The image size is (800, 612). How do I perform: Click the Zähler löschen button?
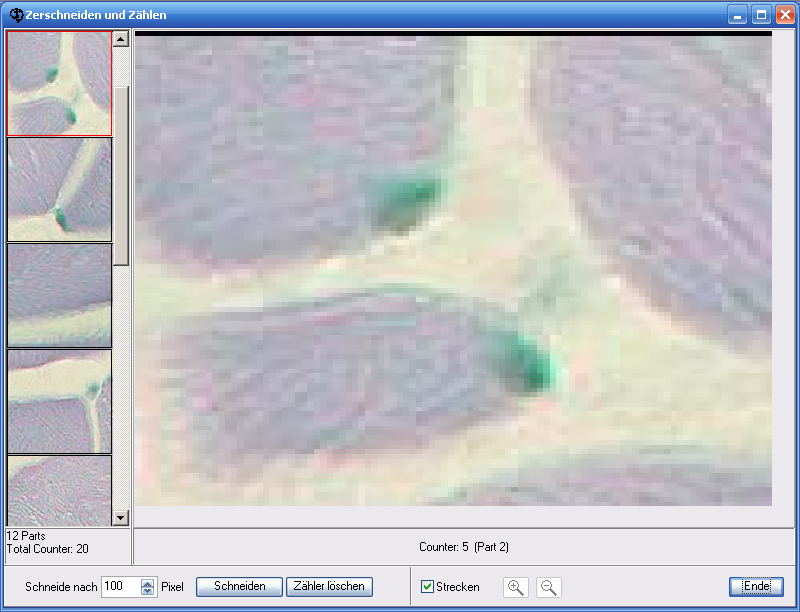point(329,586)
